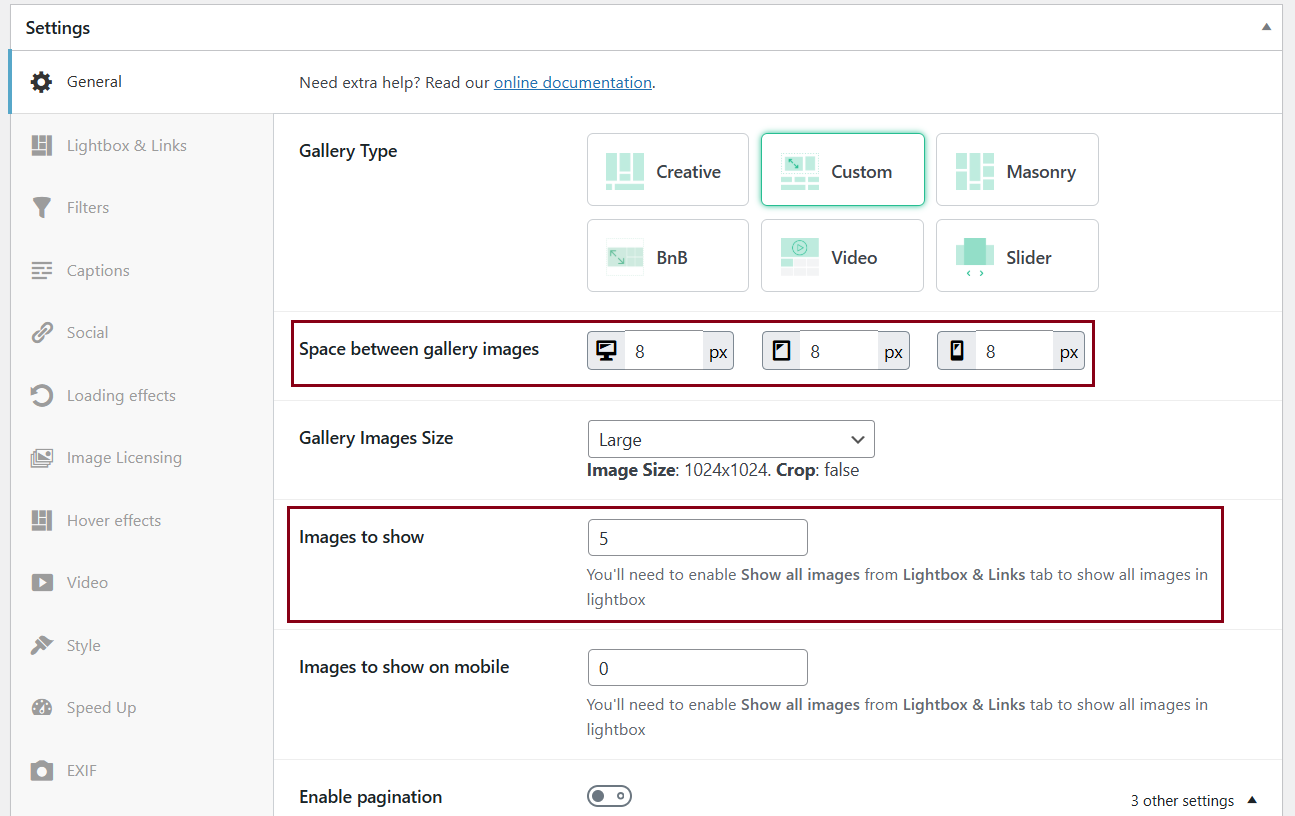Choose the Slider gallery type
Viewport: 1295px width, 816px height.
click(x=1016, y=256)
